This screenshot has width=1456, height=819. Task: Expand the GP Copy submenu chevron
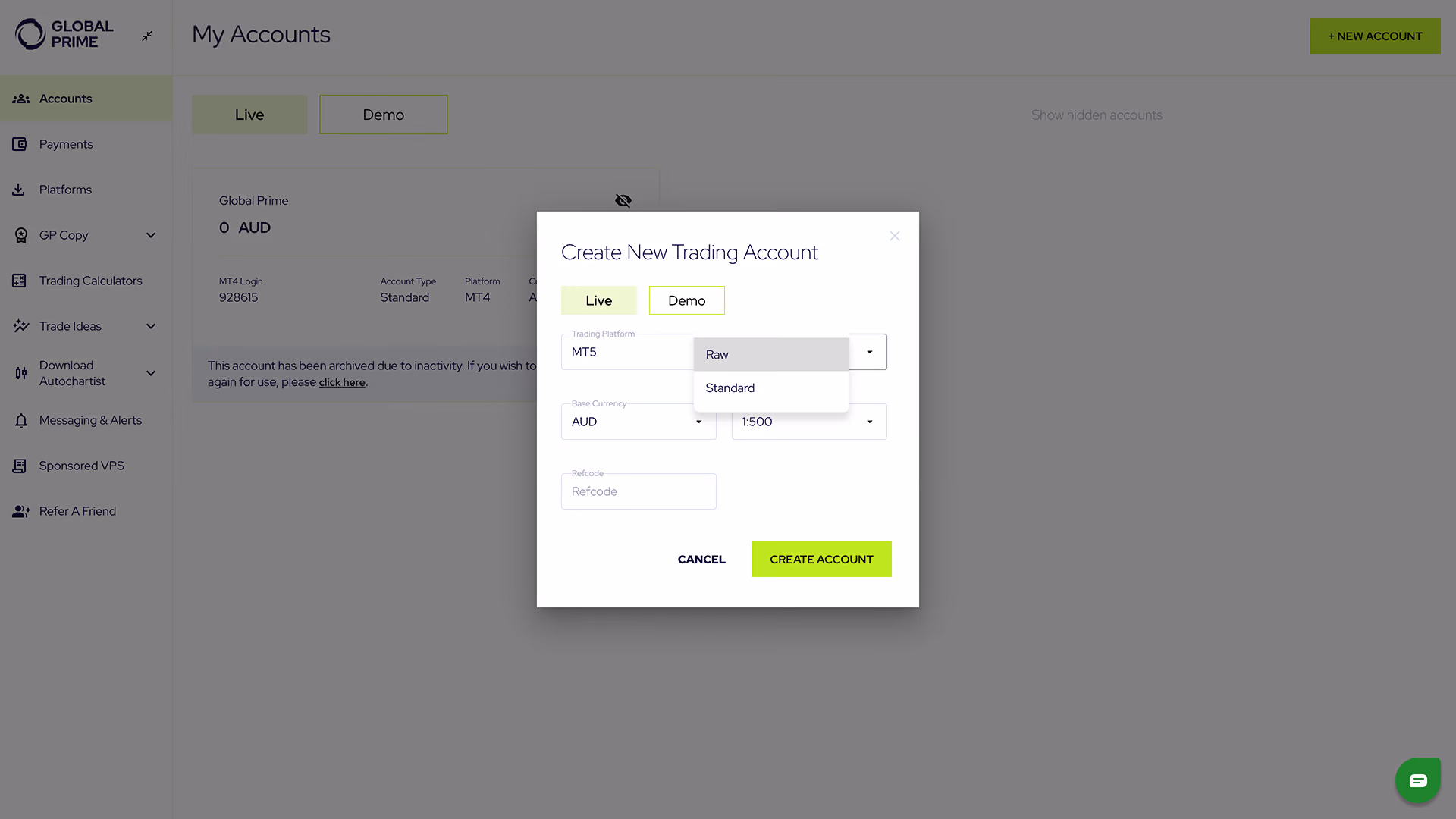pyautogui.click(x=151, y=235)
